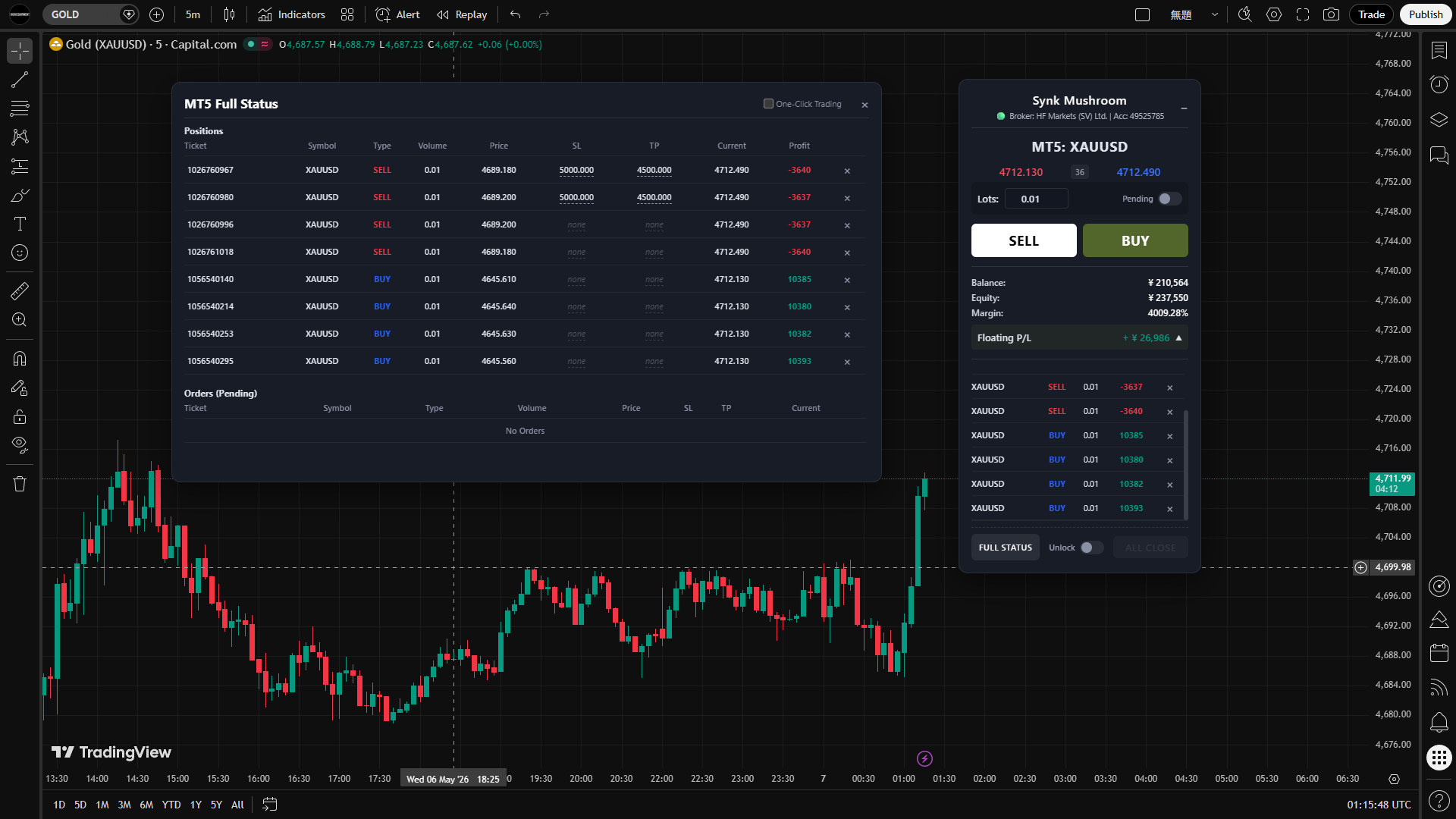Open the GOLD symbol search field
This screenshot has height=819, width=1456.
point(83,14)
